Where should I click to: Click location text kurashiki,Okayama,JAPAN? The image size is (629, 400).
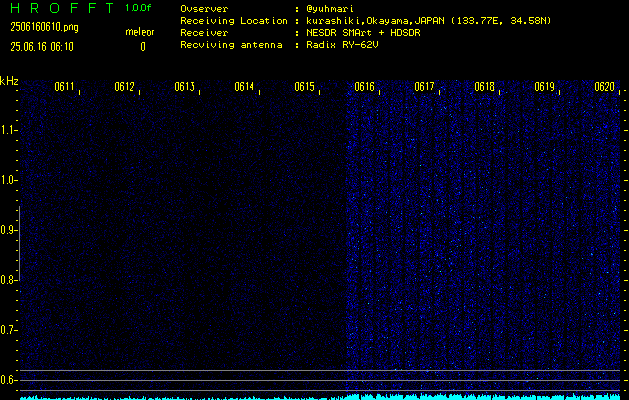coord(375,20)
